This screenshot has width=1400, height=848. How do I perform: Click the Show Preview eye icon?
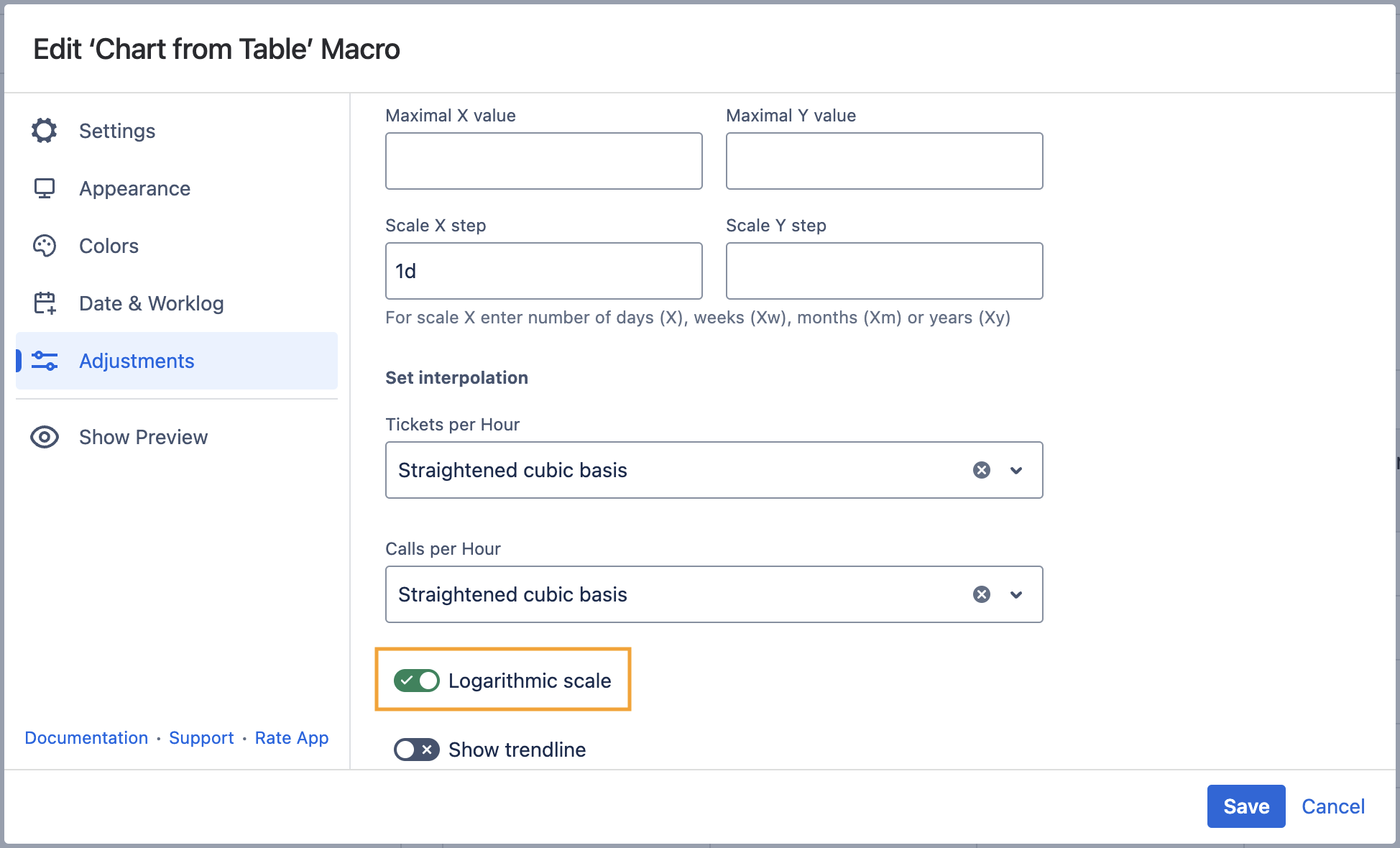click(x=45, y=437)
